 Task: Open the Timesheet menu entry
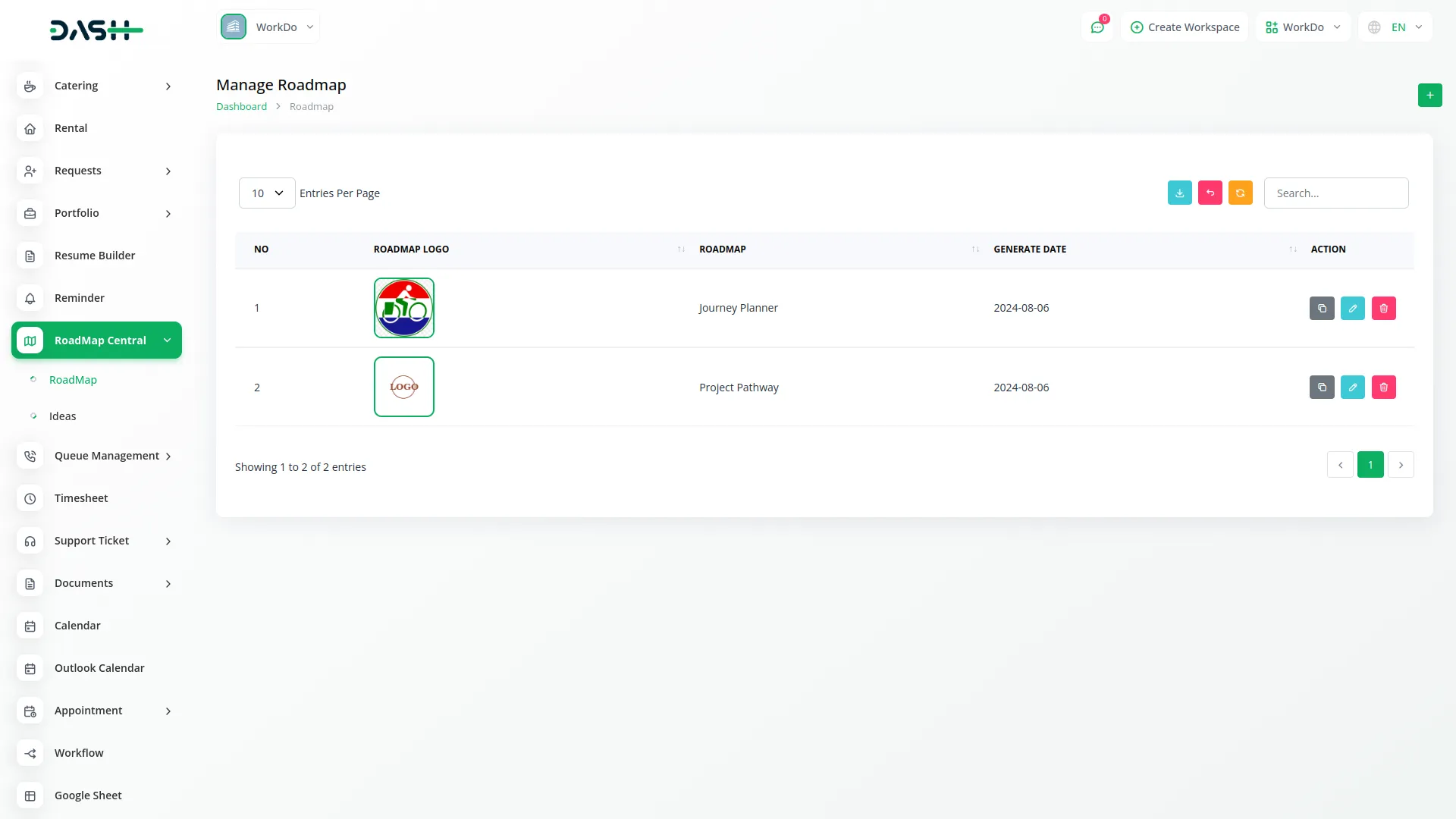point(81,498)
